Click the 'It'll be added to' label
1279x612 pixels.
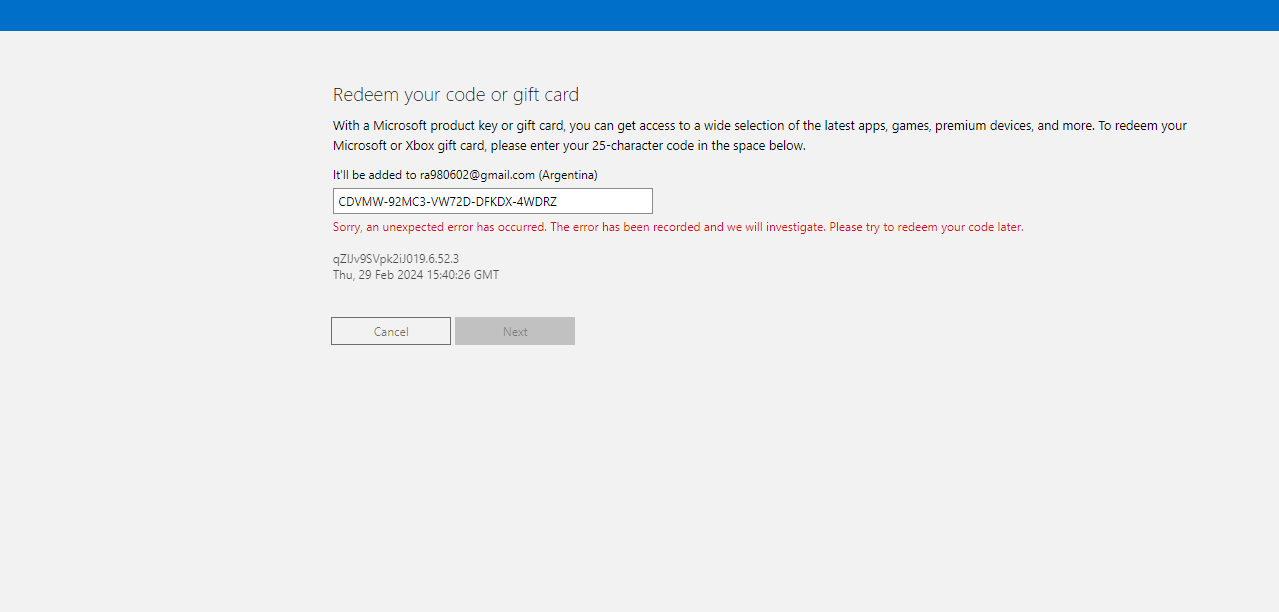coord(375,175)
